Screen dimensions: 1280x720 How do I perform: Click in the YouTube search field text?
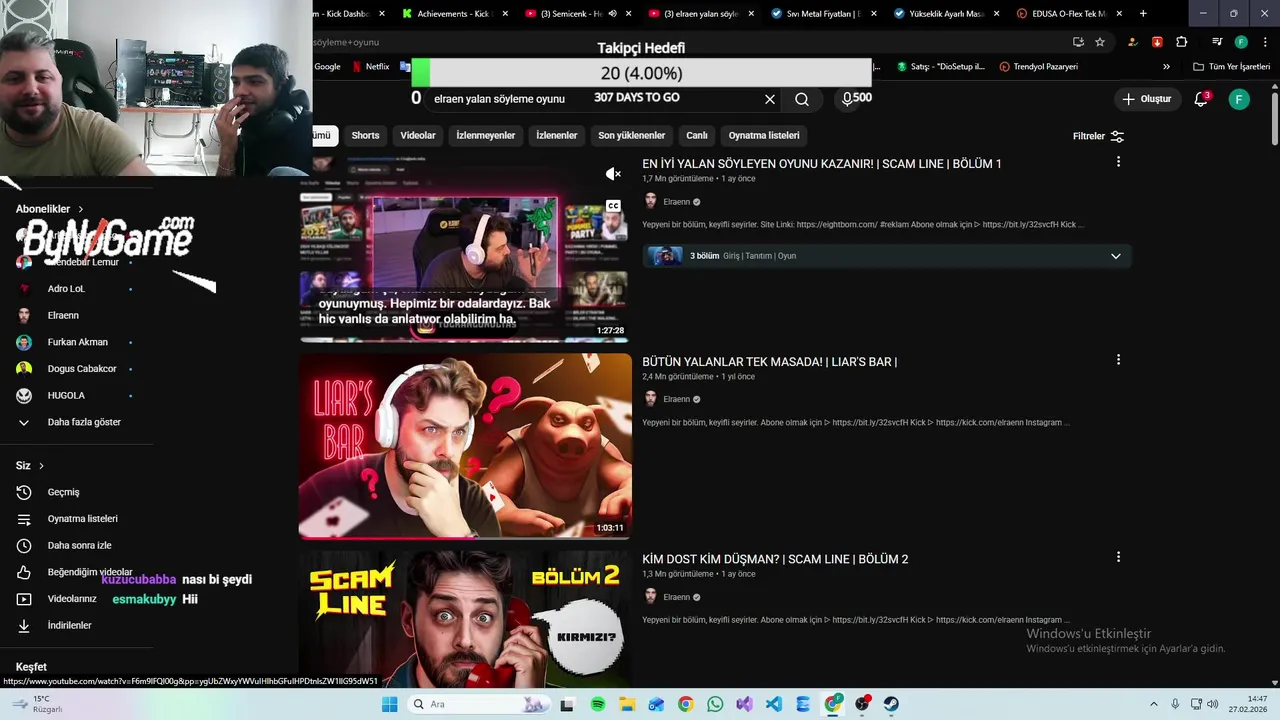point(499,99)
